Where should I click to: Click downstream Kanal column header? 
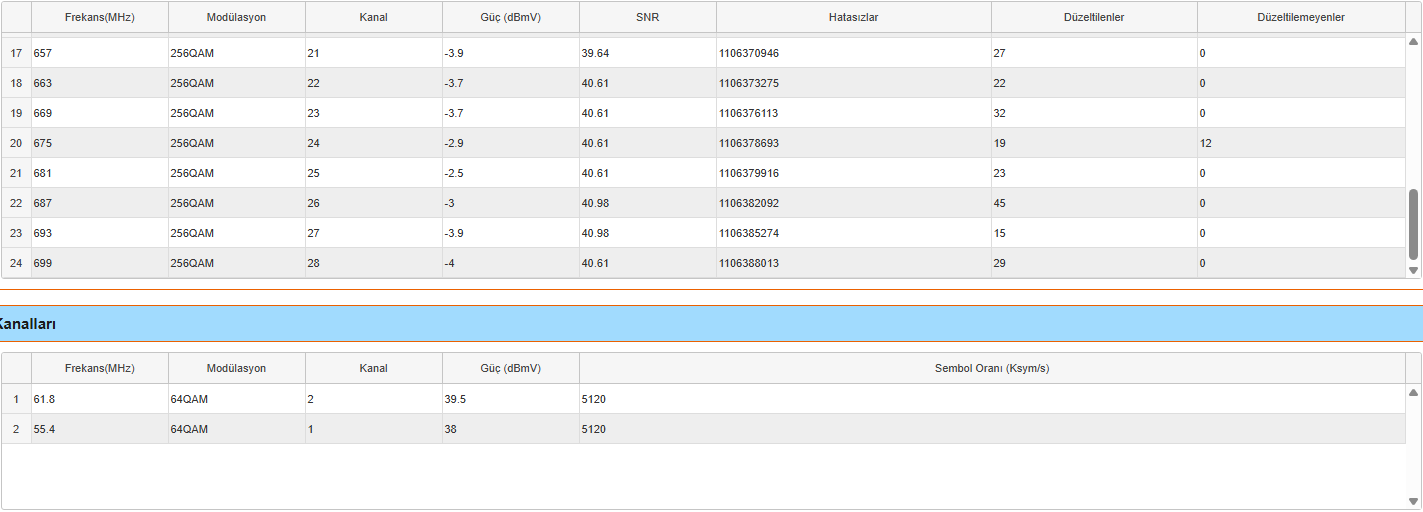(x=374, y=17)
